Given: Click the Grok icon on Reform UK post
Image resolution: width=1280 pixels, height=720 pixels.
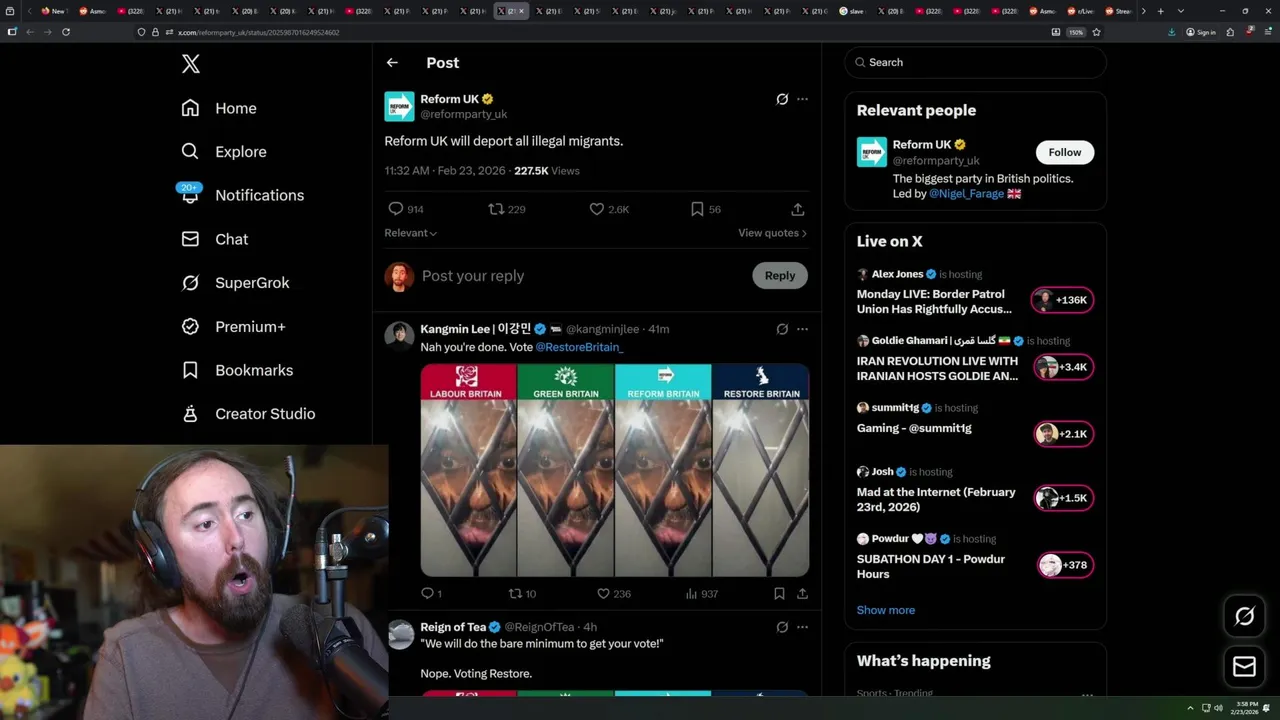Looking at the screenshot, I should [x=782, y=99].
